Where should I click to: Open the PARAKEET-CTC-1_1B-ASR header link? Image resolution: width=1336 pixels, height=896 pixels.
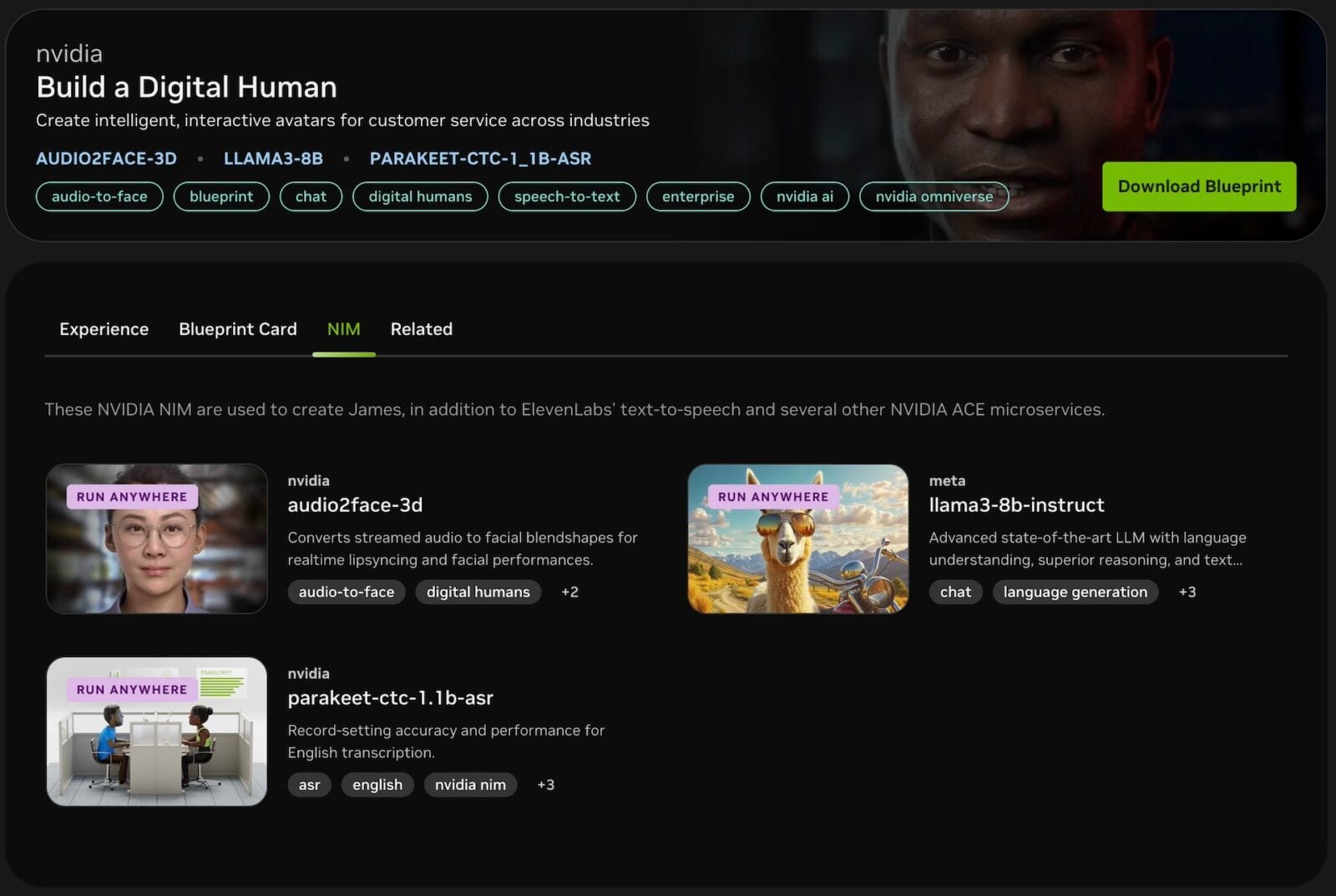pos(480,159)
